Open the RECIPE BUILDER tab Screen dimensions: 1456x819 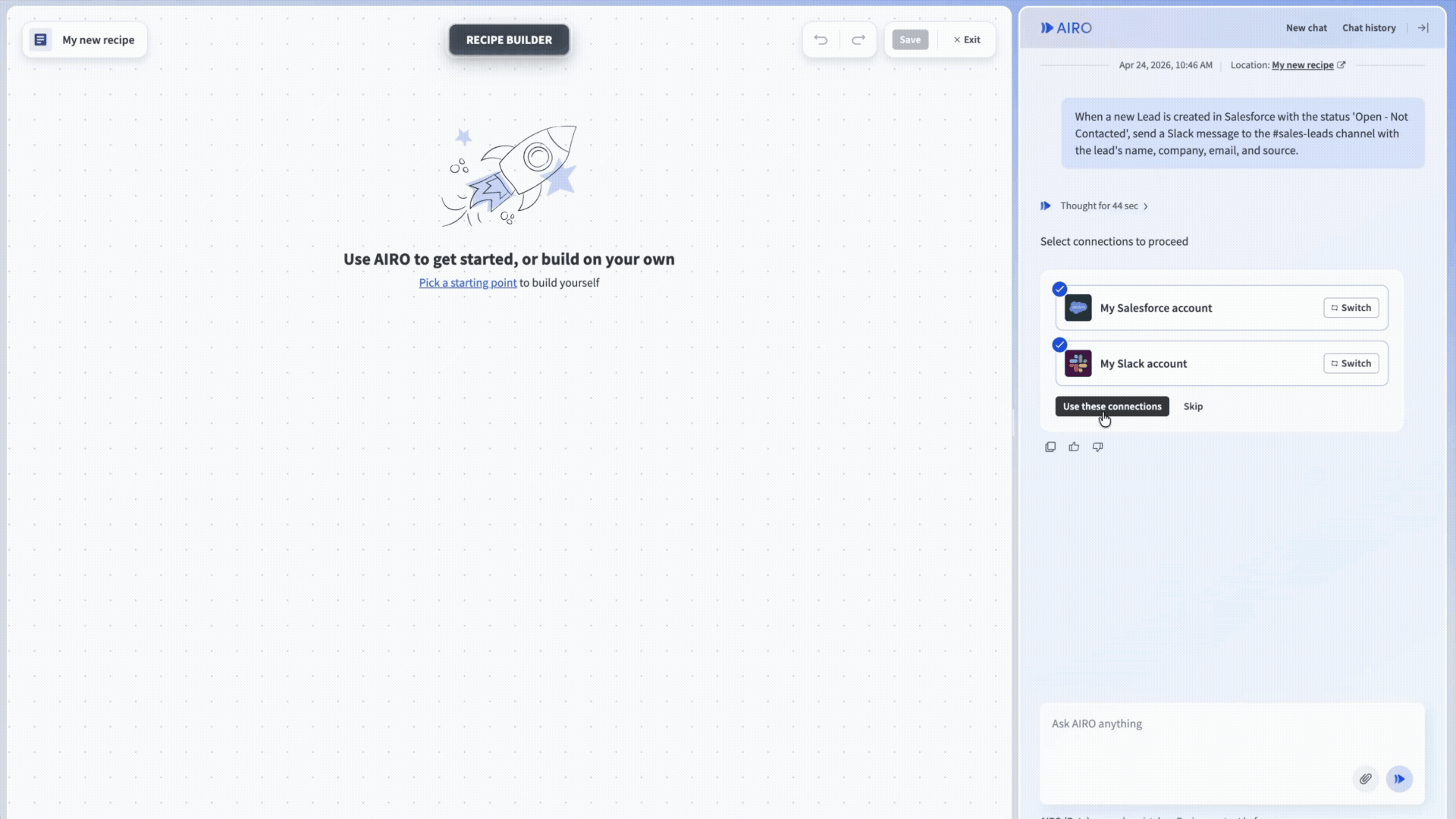[x=509, y=39]
